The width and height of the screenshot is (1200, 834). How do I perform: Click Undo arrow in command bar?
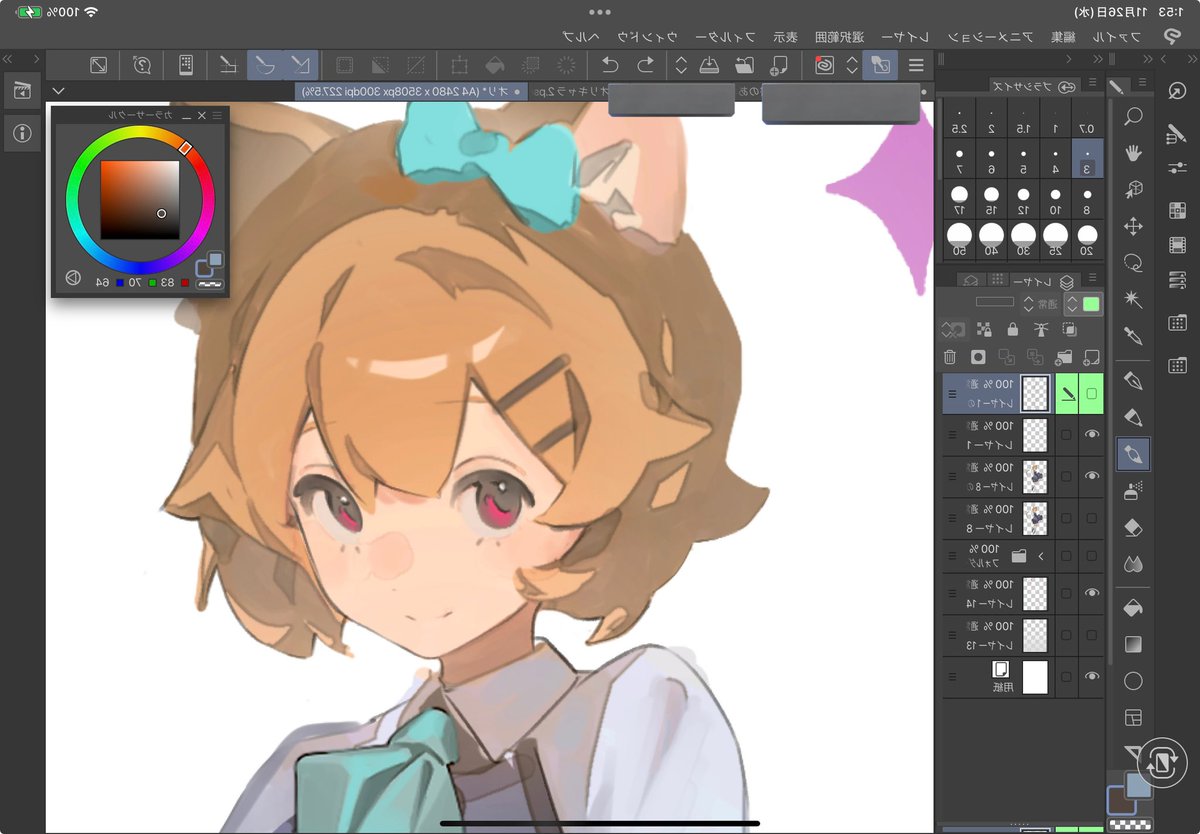[609, 66]
